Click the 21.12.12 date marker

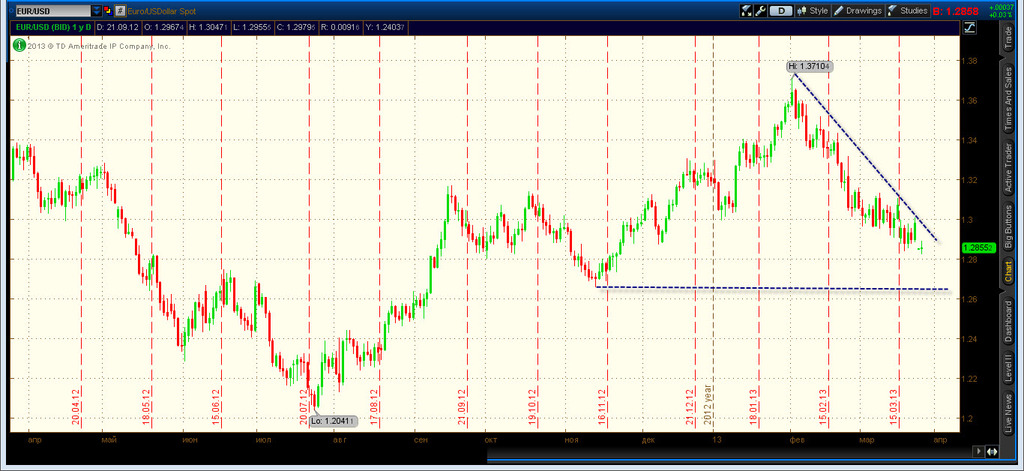[690, 408]
